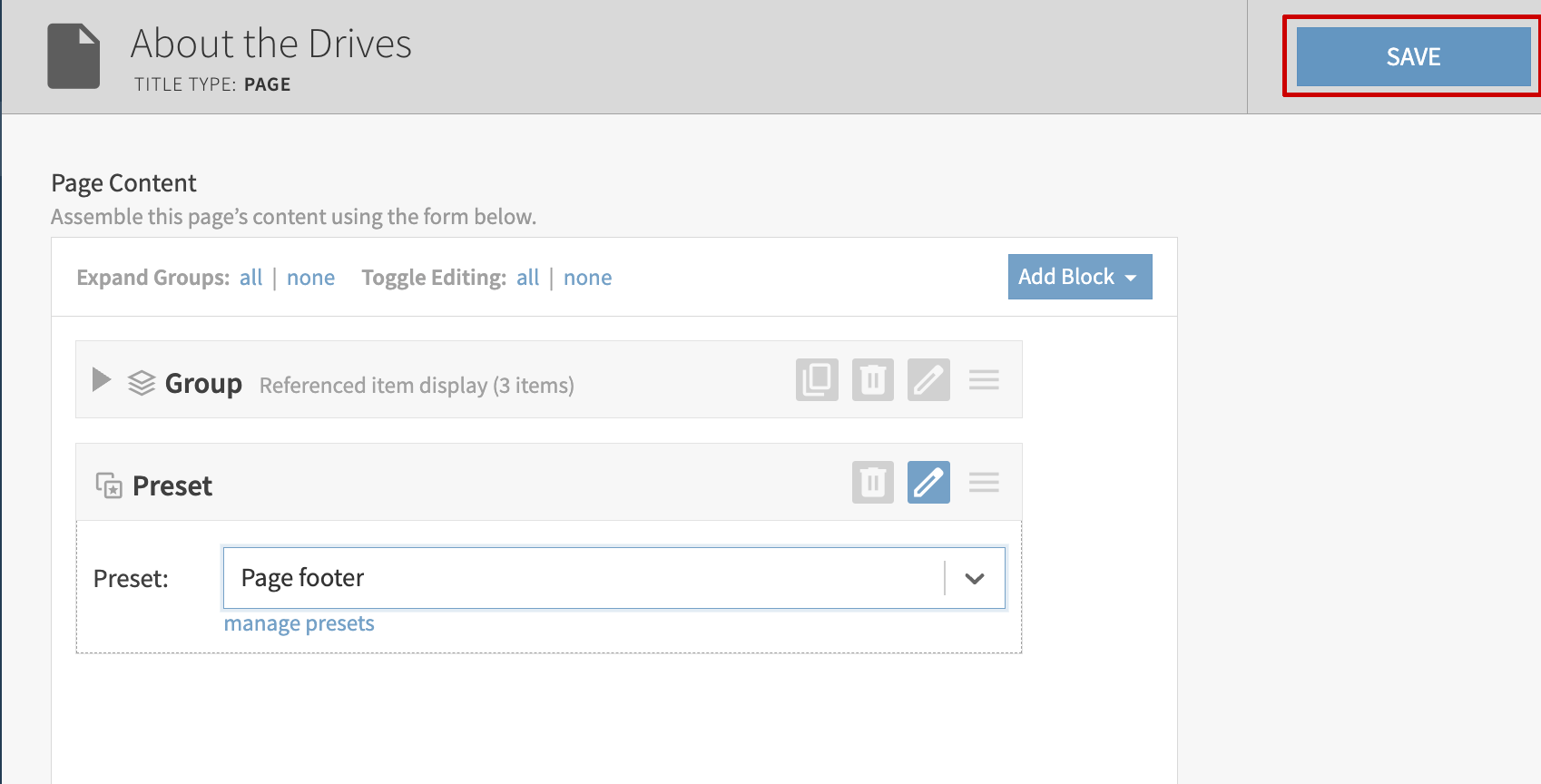Open Preset dropdown chevron
1541x784 pixels.
pos(975,578)
